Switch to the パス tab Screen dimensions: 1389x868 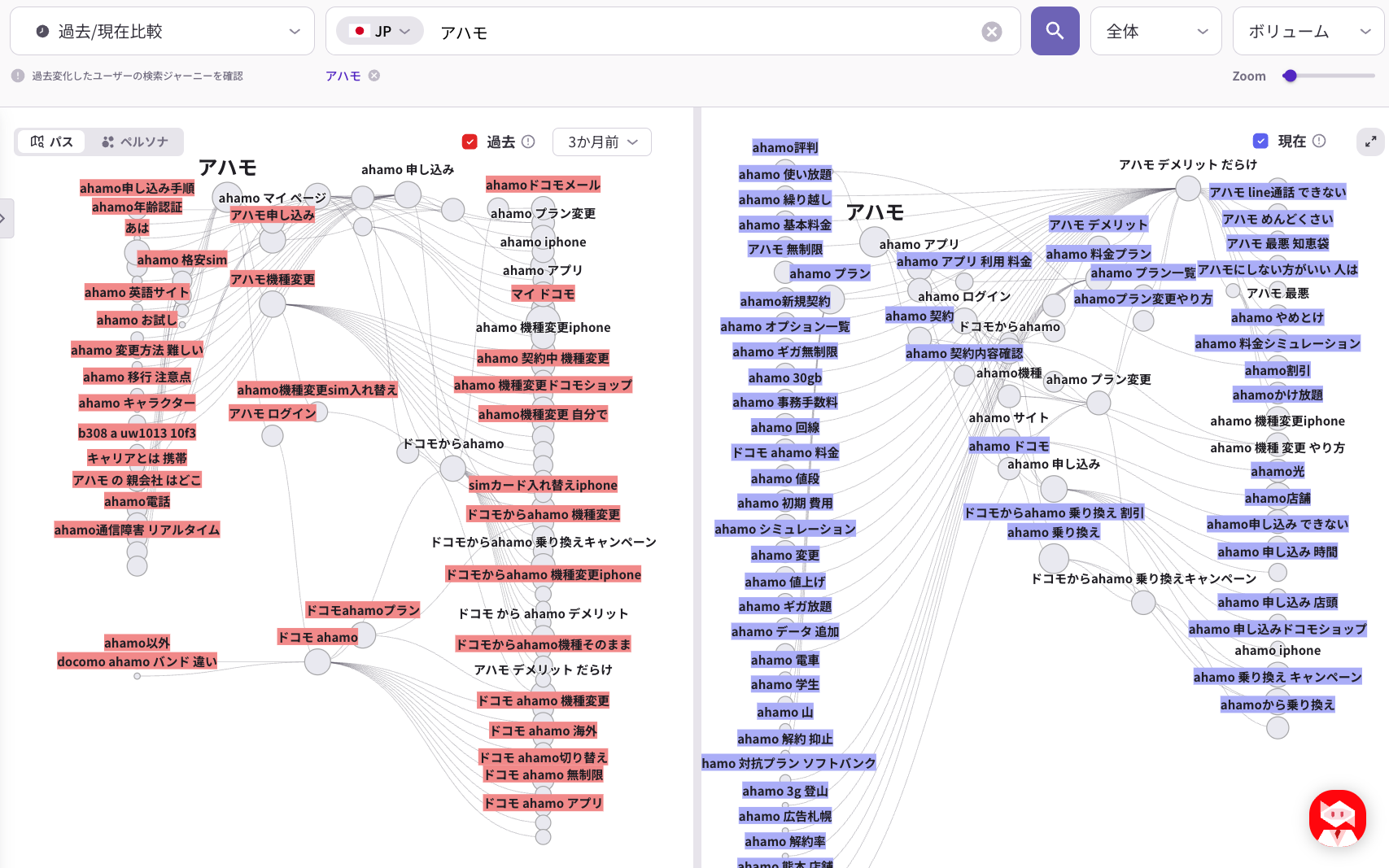tap(52, 142)
